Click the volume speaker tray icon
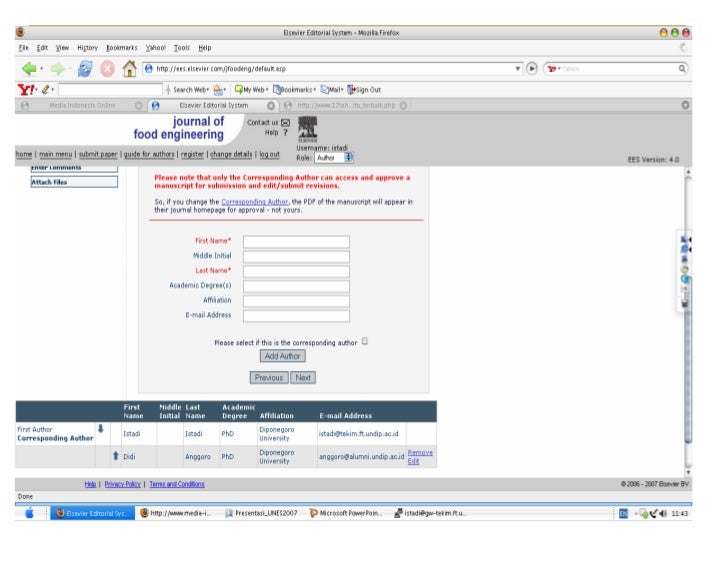728x563 pixels. 663,513
